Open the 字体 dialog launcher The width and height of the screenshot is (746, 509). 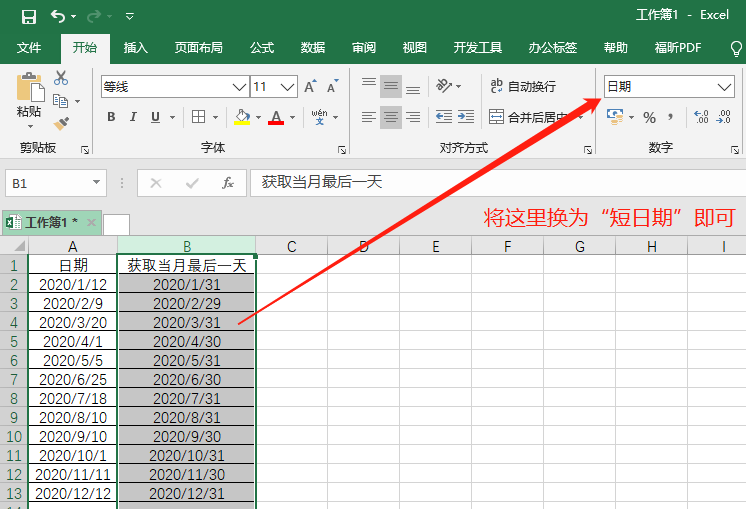(x=342, y=150)
